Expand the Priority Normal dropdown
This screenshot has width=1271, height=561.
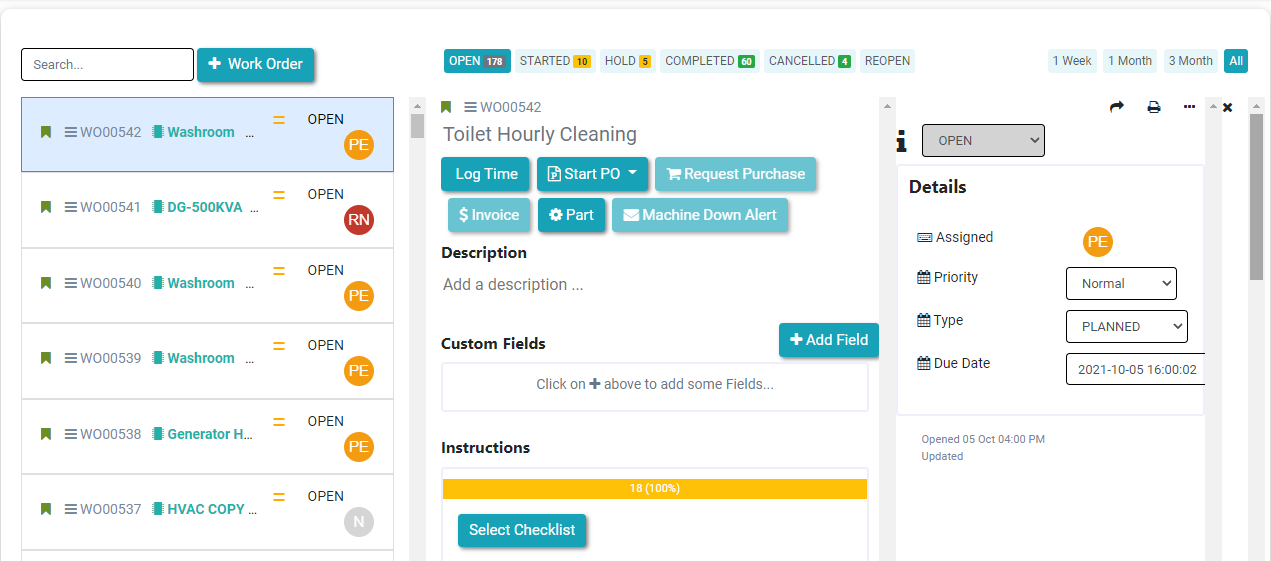tap(1121, 283)
